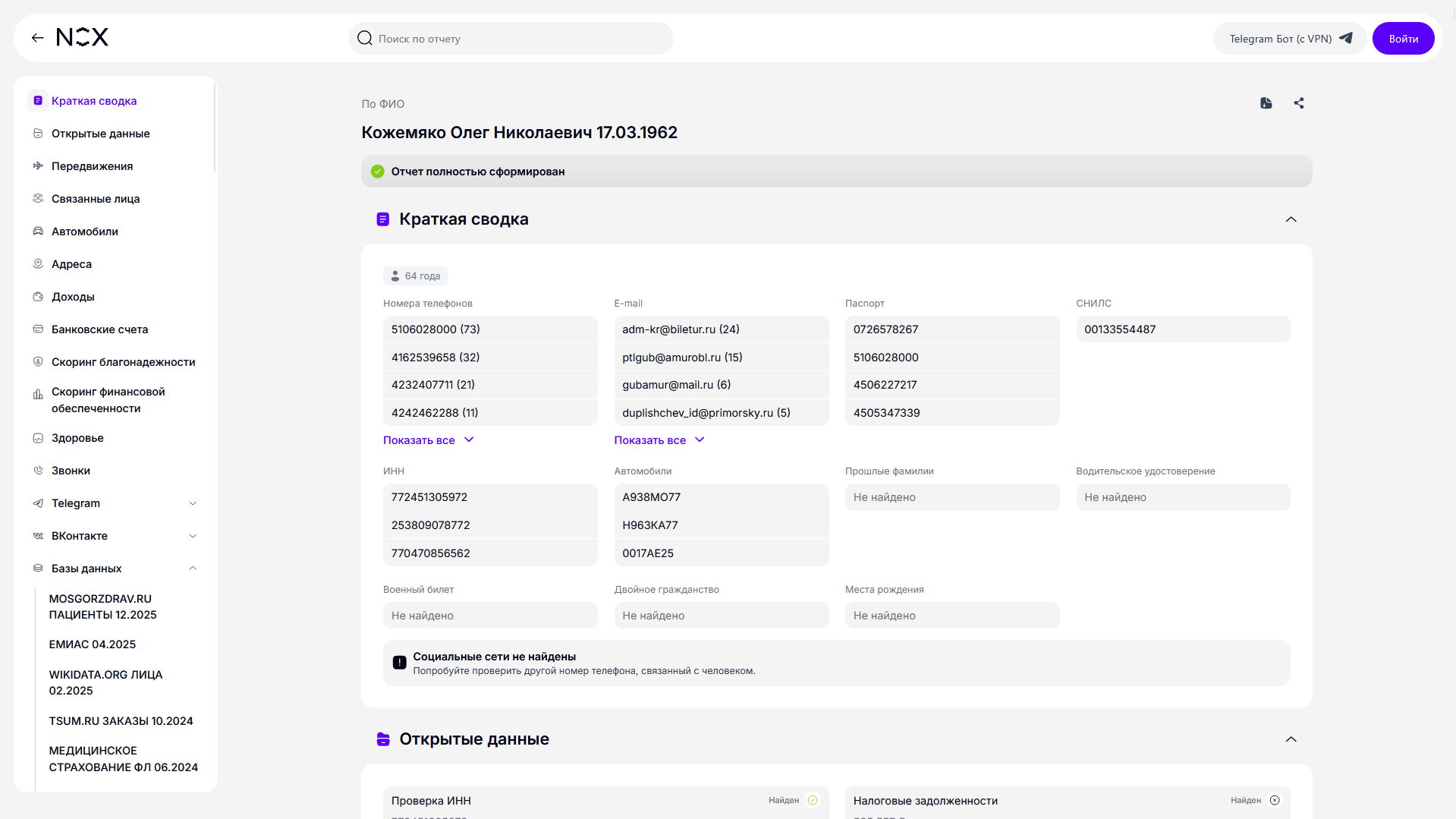Share the report using the share icon
The height and width of the screenshot is (819, 1456).
tap(1299, 103)
